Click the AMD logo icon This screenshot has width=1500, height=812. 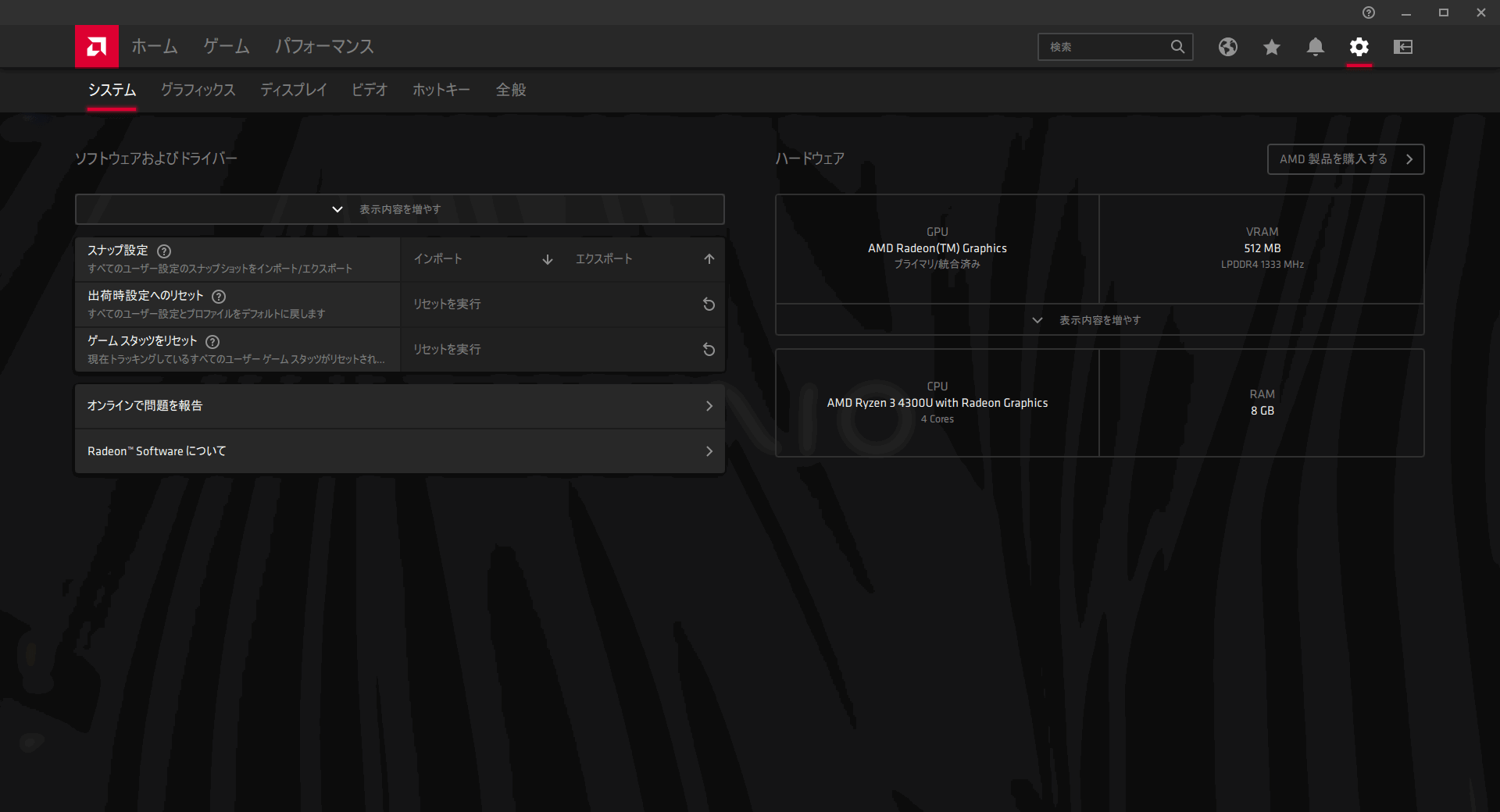click(x=97, y=47)
